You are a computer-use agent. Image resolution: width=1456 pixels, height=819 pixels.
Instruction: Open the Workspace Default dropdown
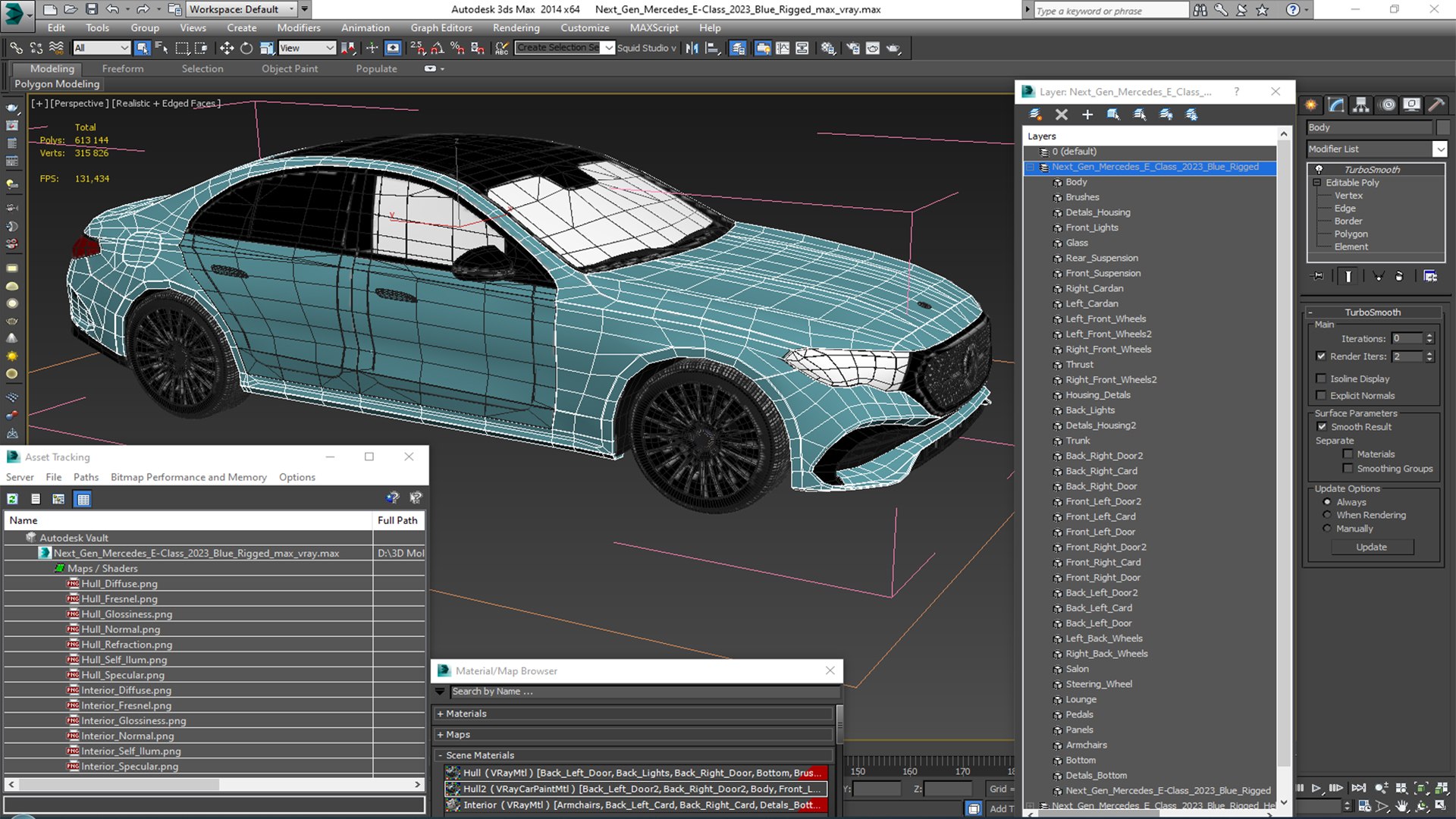click(x=242, y=9)
